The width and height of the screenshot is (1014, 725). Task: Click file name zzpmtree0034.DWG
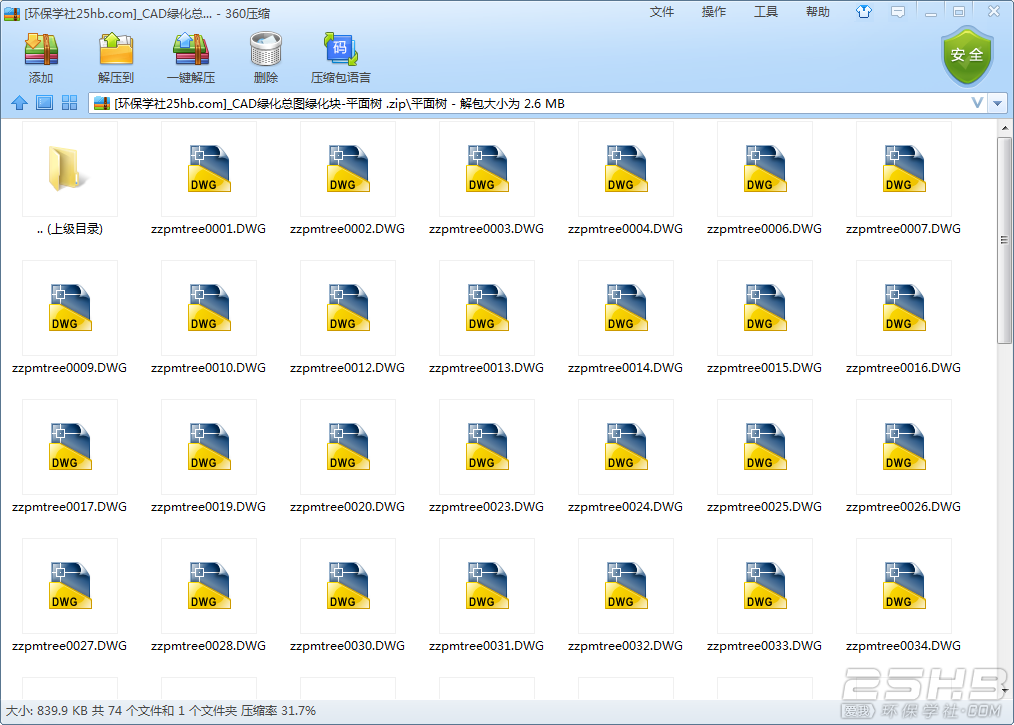tap(903, 646)
